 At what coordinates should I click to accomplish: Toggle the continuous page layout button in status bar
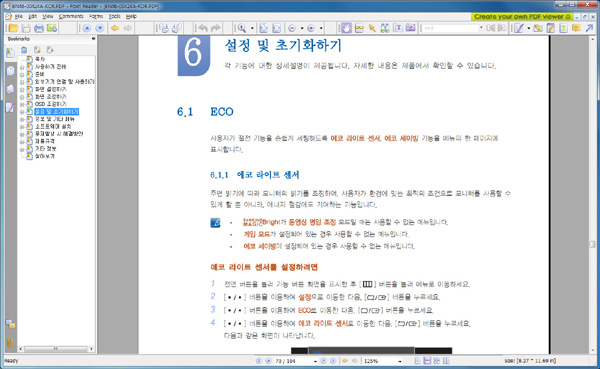[427, 361]
